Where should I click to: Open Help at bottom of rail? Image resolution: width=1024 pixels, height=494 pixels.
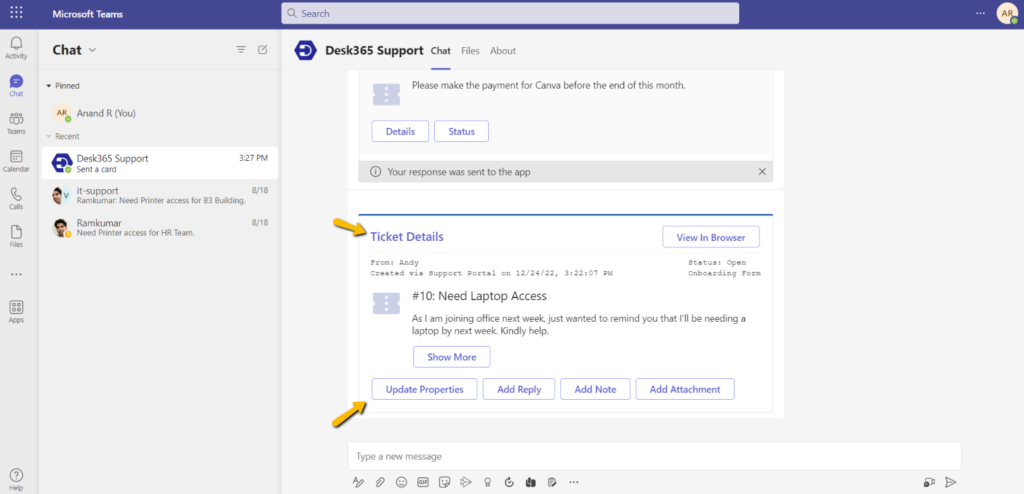coord(16,480)
